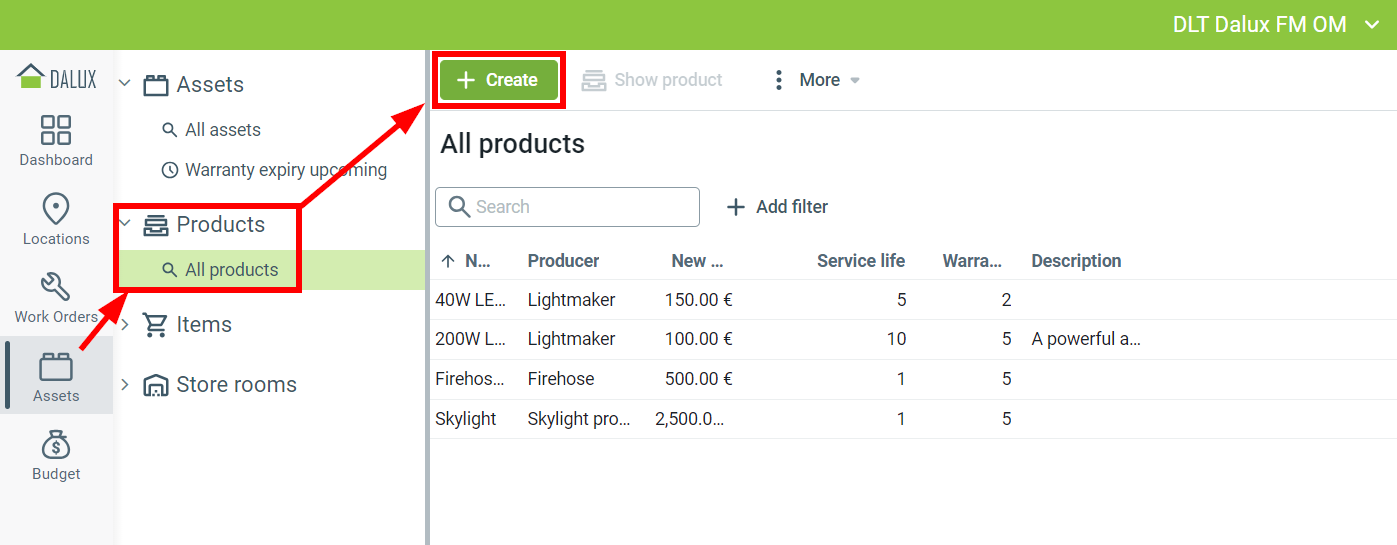1397x545 pixels.
Task: Select the Skylight product row
Action: pos(466,419)
